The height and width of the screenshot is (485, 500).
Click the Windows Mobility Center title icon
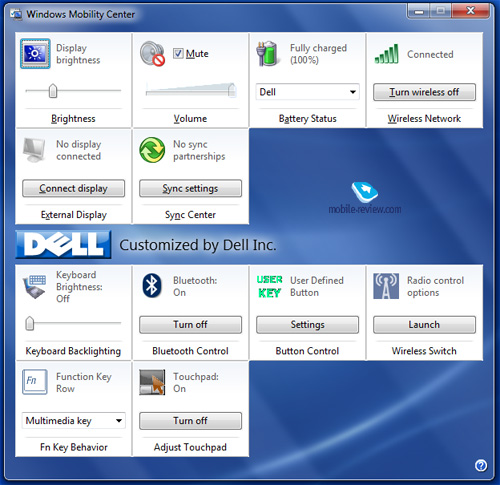16,14
